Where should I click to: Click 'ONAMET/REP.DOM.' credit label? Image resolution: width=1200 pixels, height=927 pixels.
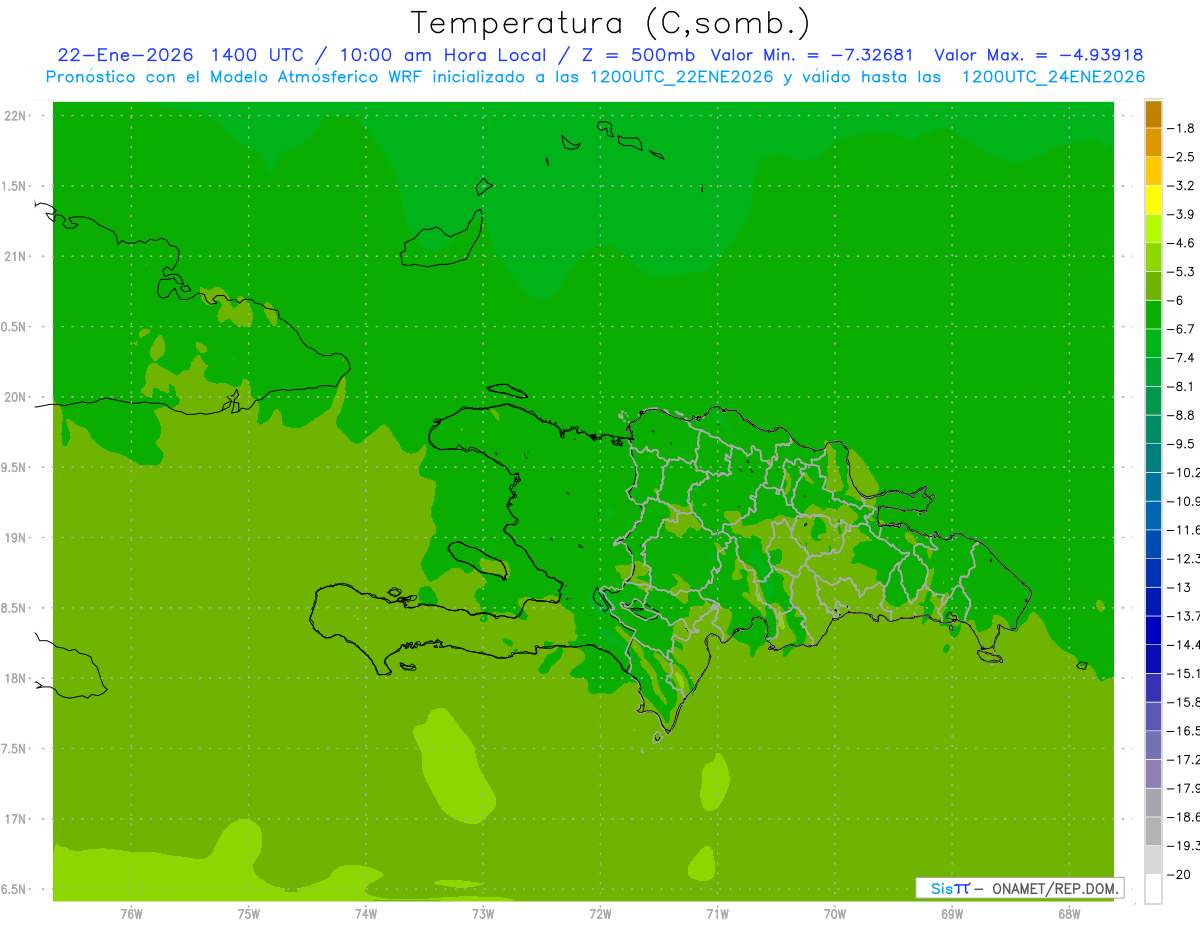coord(1056,888)
